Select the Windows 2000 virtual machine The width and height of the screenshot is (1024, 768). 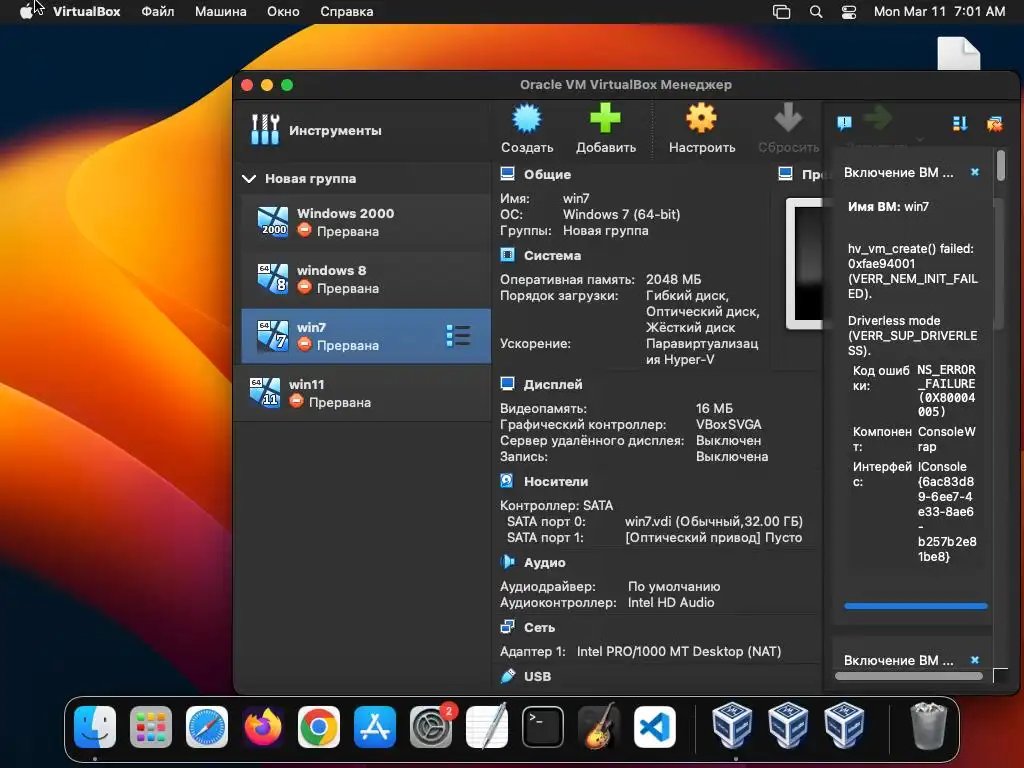click(366, 222)
